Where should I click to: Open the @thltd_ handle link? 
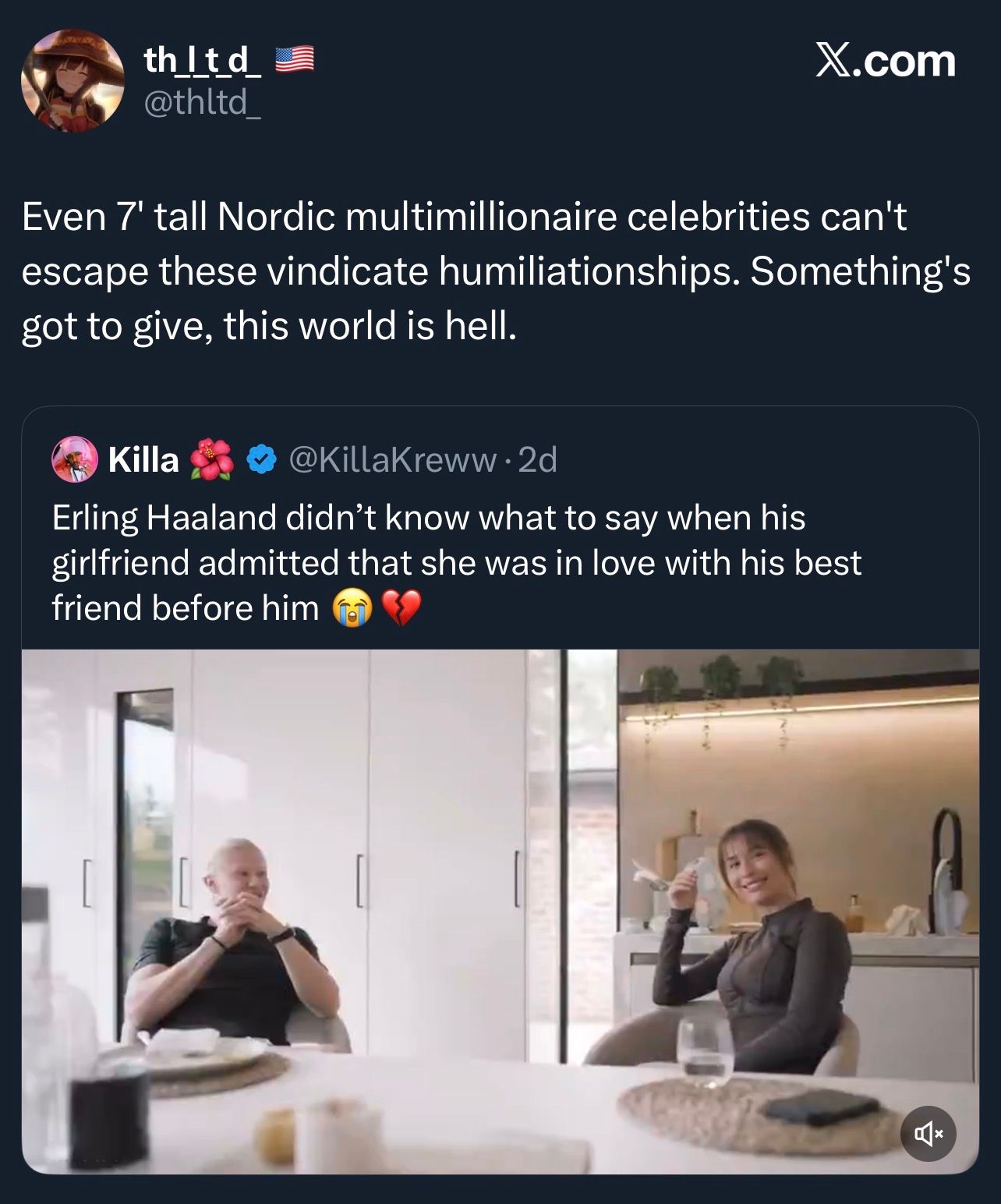point(203,101)
